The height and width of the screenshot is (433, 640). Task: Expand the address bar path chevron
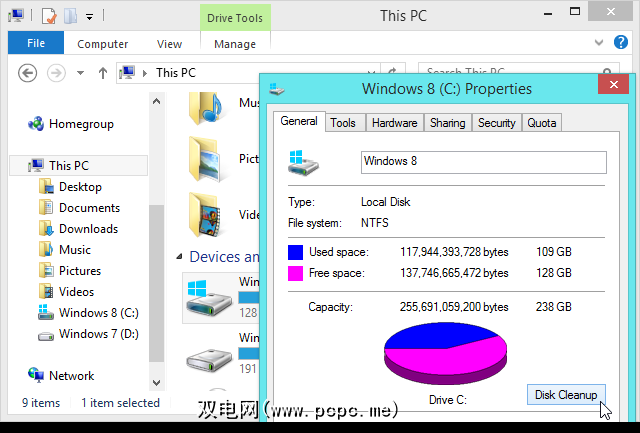(x=145, y=73)
